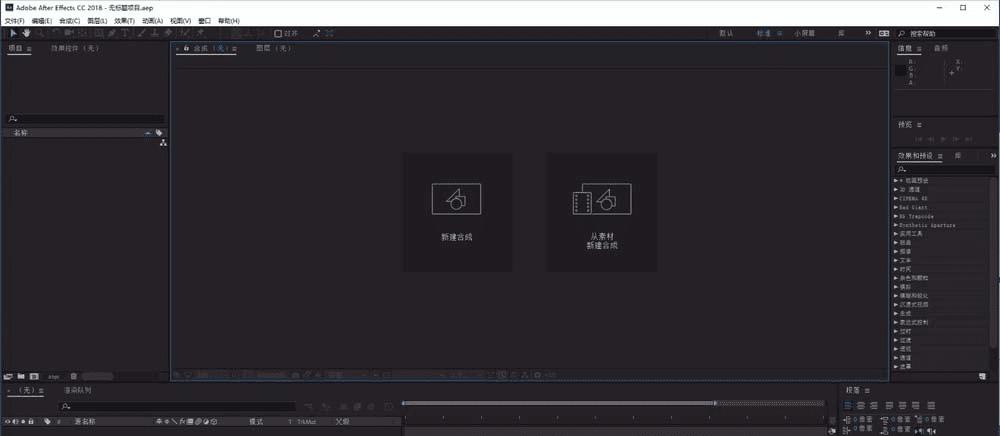1000x436 pixels.
Task: Open the 窗口 menu
Action: point(204,21)
